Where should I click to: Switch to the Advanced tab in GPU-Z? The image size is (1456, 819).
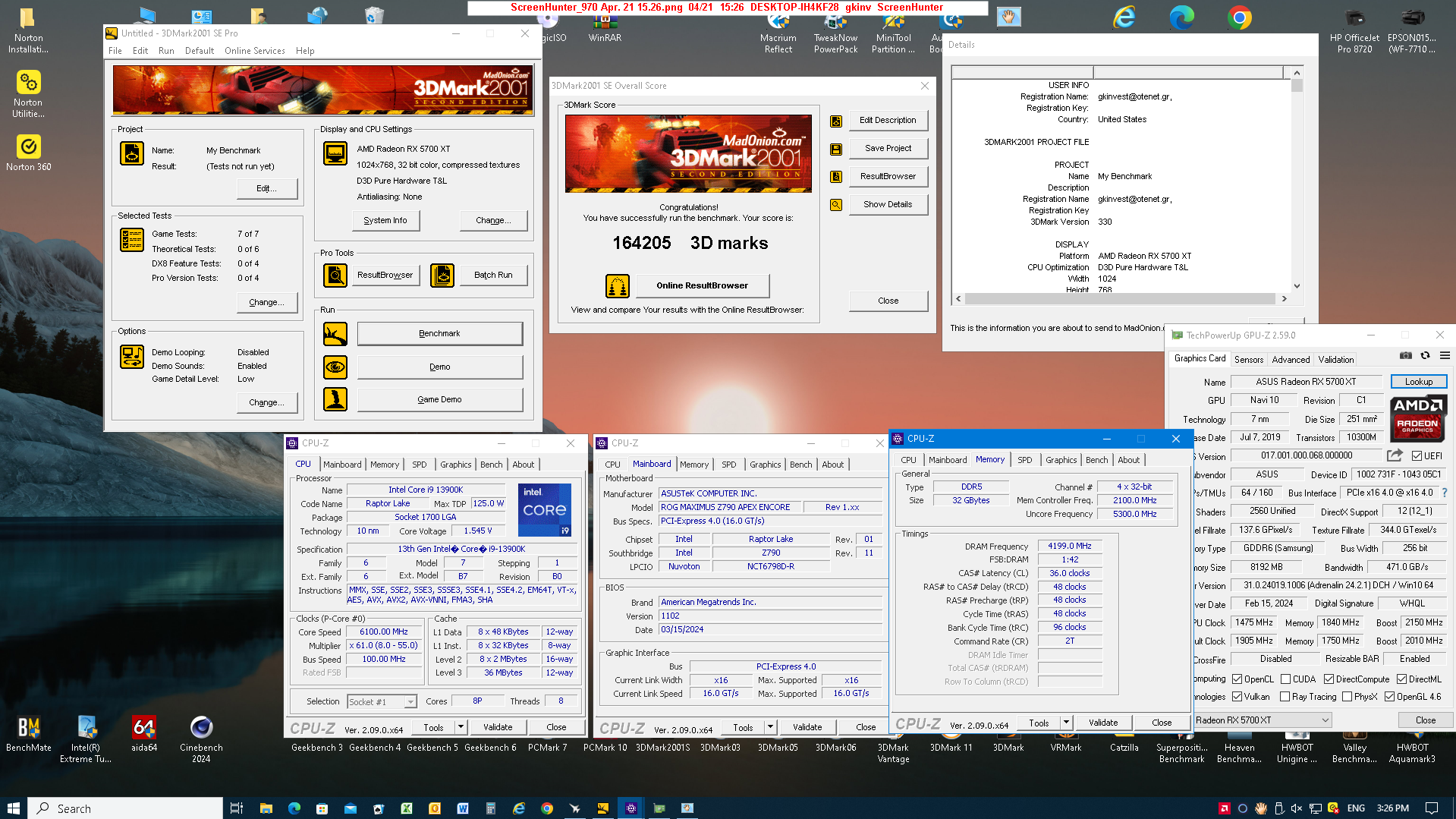click(x=1291, y=360)
